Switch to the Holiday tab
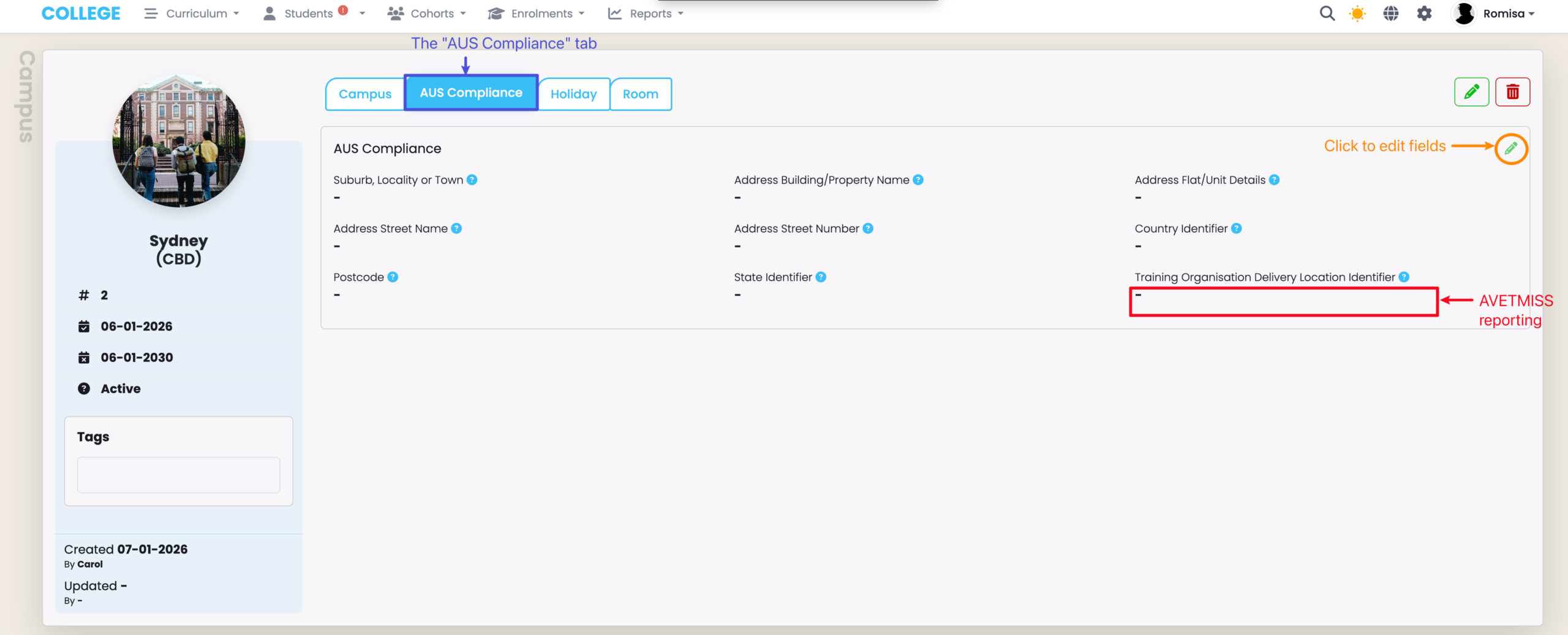The image size is (1568, 635). [x=573, y=94]
